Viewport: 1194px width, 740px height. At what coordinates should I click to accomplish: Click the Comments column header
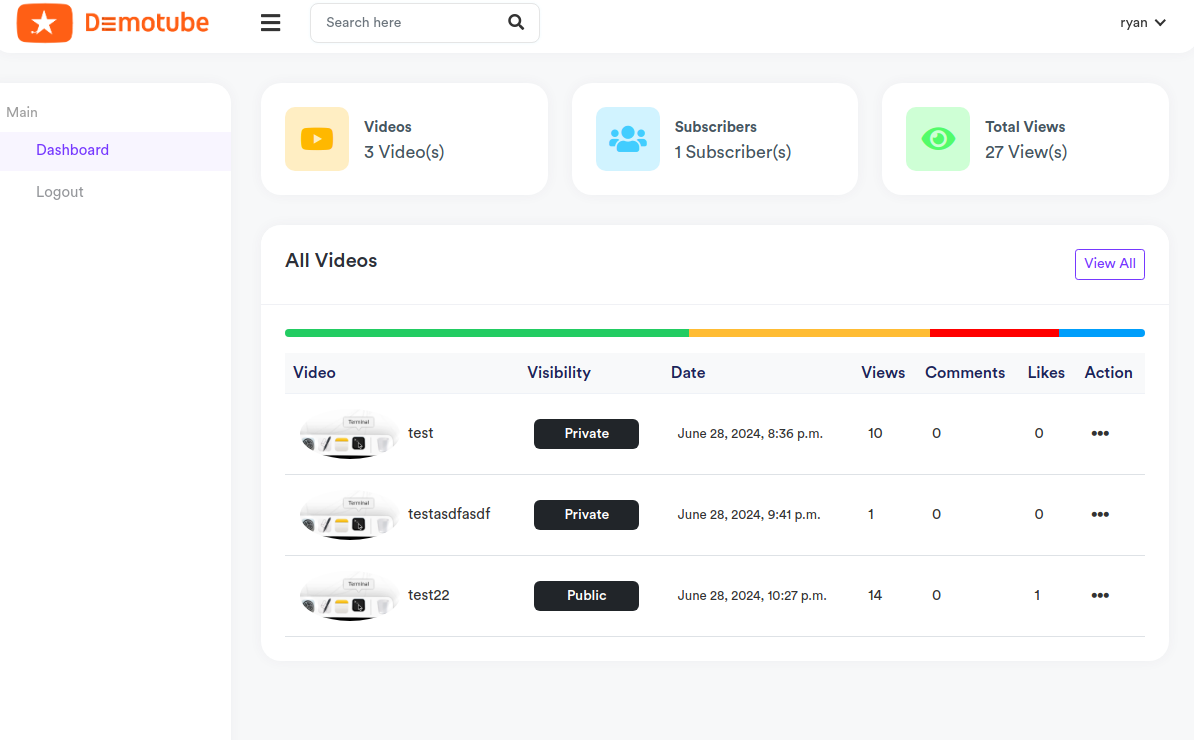click(x=965, y=373)
